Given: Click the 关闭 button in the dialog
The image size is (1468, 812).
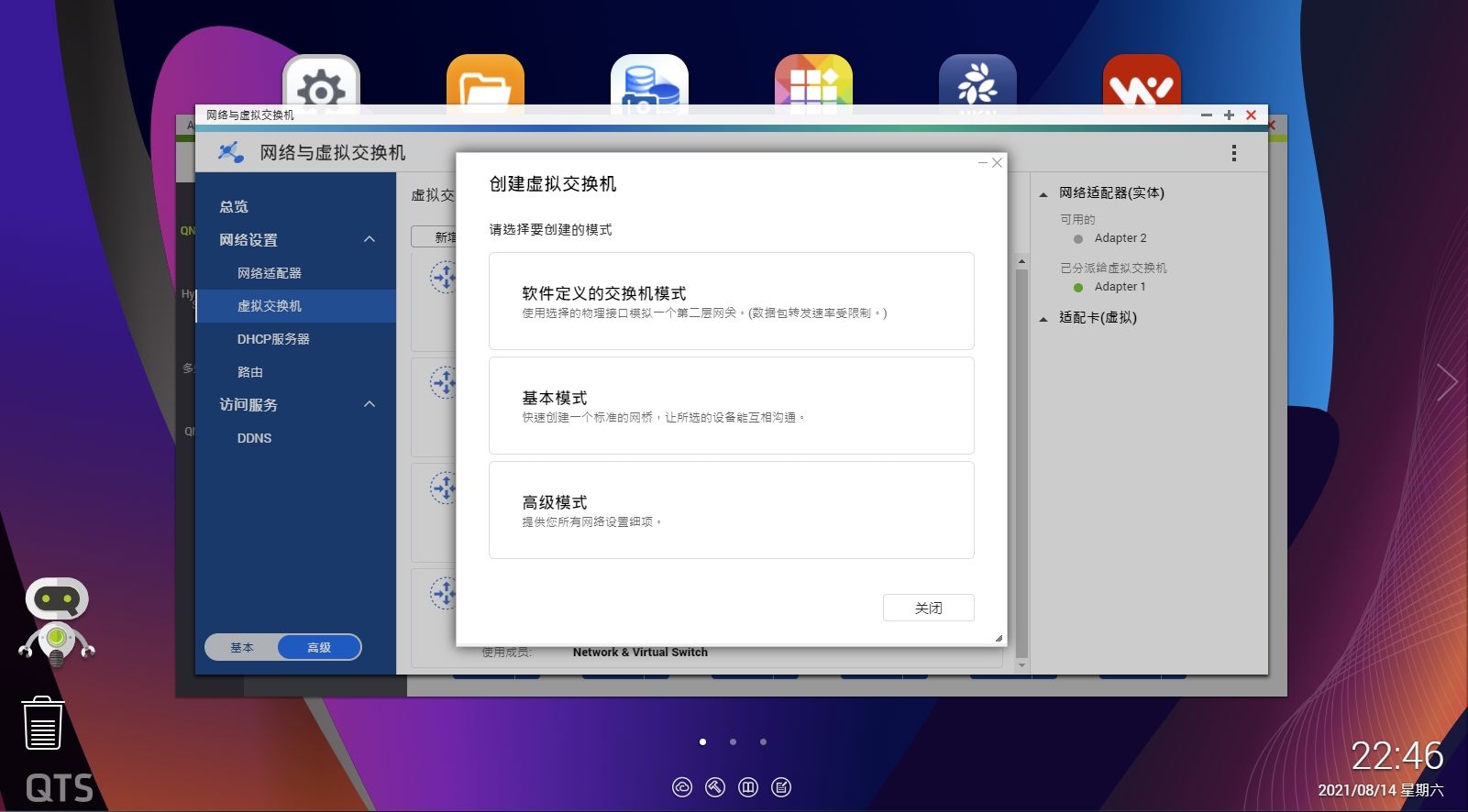Looking at the screenshot, I should click(x=928, y=608).
